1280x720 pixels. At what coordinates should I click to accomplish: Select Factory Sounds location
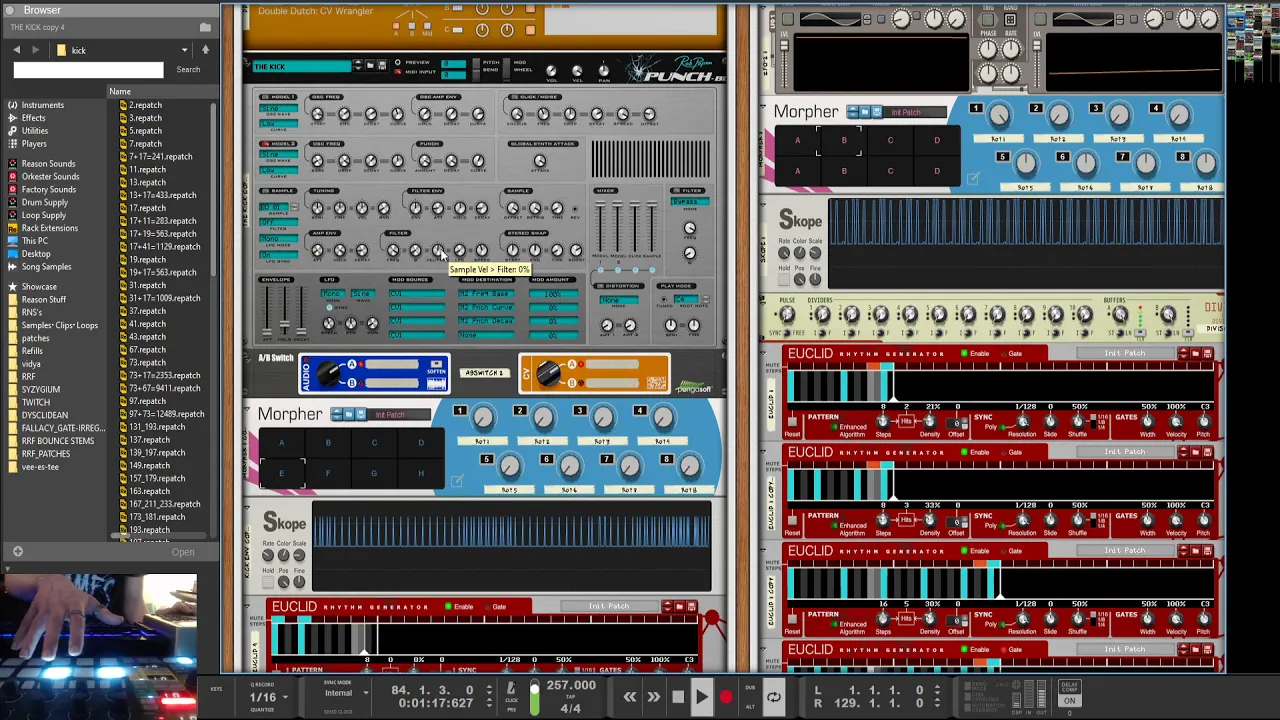click(48, 190)
